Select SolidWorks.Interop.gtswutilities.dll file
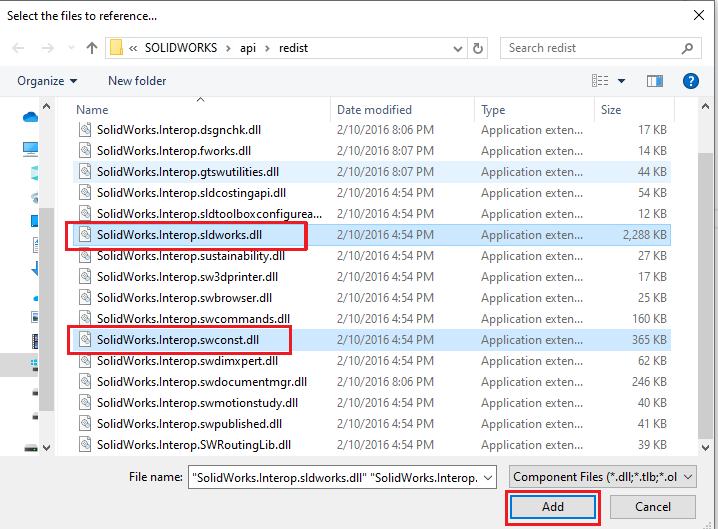 372,172
